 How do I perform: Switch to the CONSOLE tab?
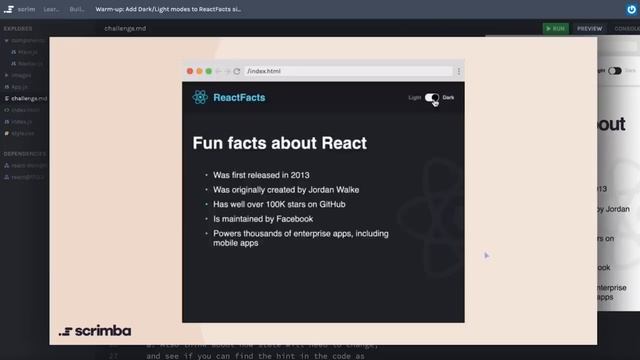click(x=627, y=29)
